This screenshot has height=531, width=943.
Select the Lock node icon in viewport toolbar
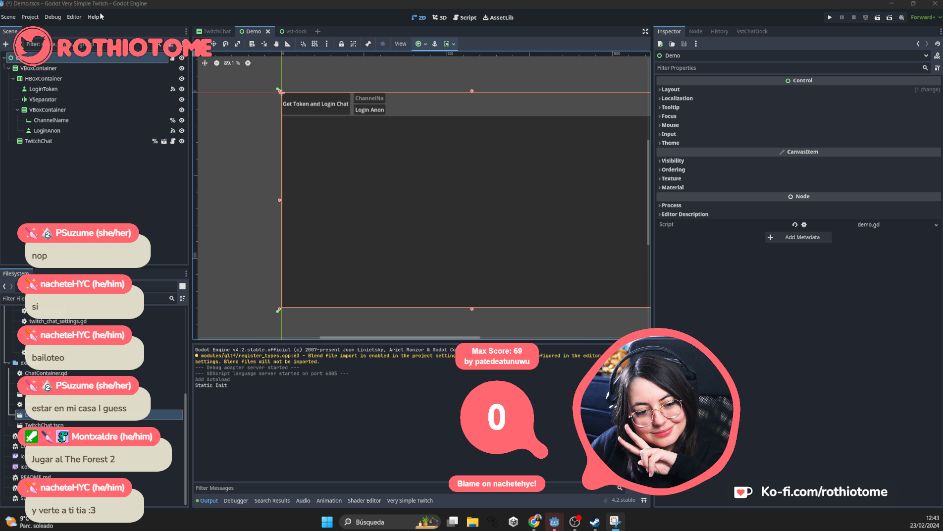point(341,44)
